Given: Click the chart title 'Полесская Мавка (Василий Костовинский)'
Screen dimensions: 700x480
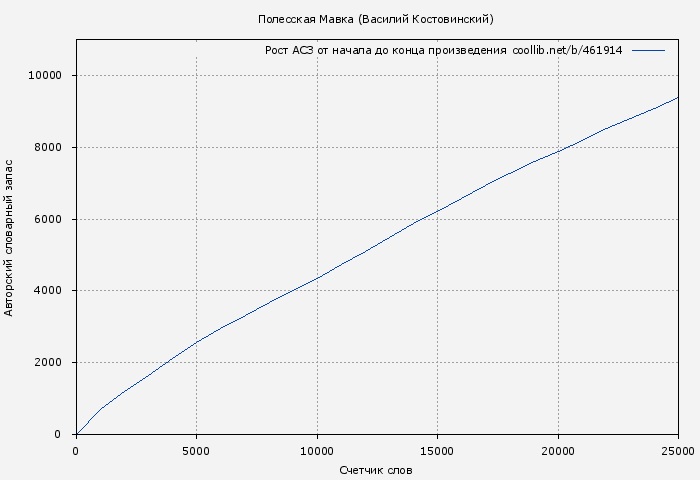Looking at the screenshot, I should (375, 19).
